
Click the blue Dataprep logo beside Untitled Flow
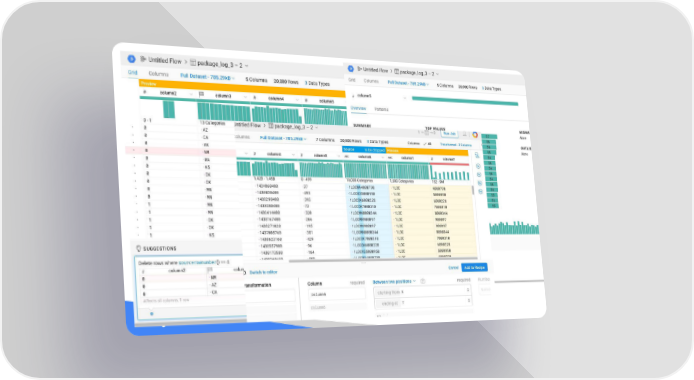(131, 58)
